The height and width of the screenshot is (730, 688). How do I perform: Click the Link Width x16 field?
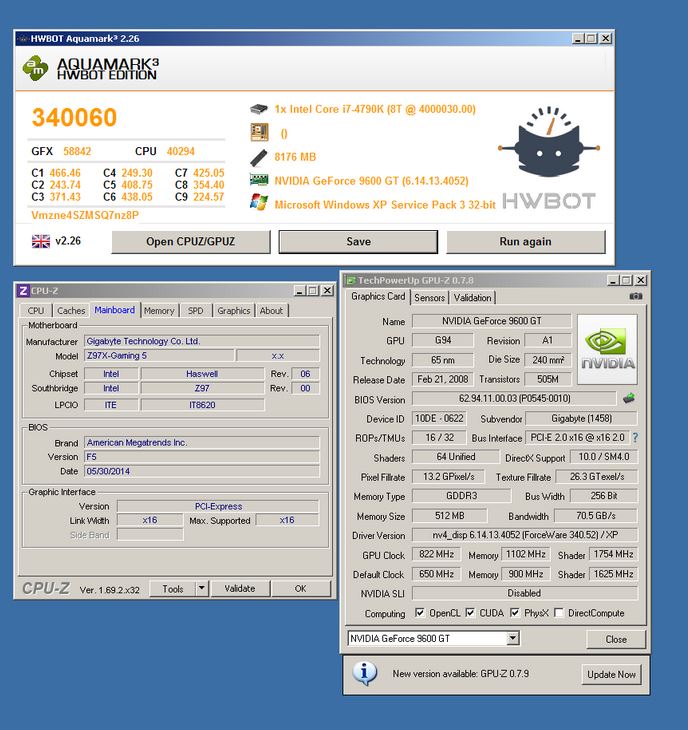click(150, 520)
